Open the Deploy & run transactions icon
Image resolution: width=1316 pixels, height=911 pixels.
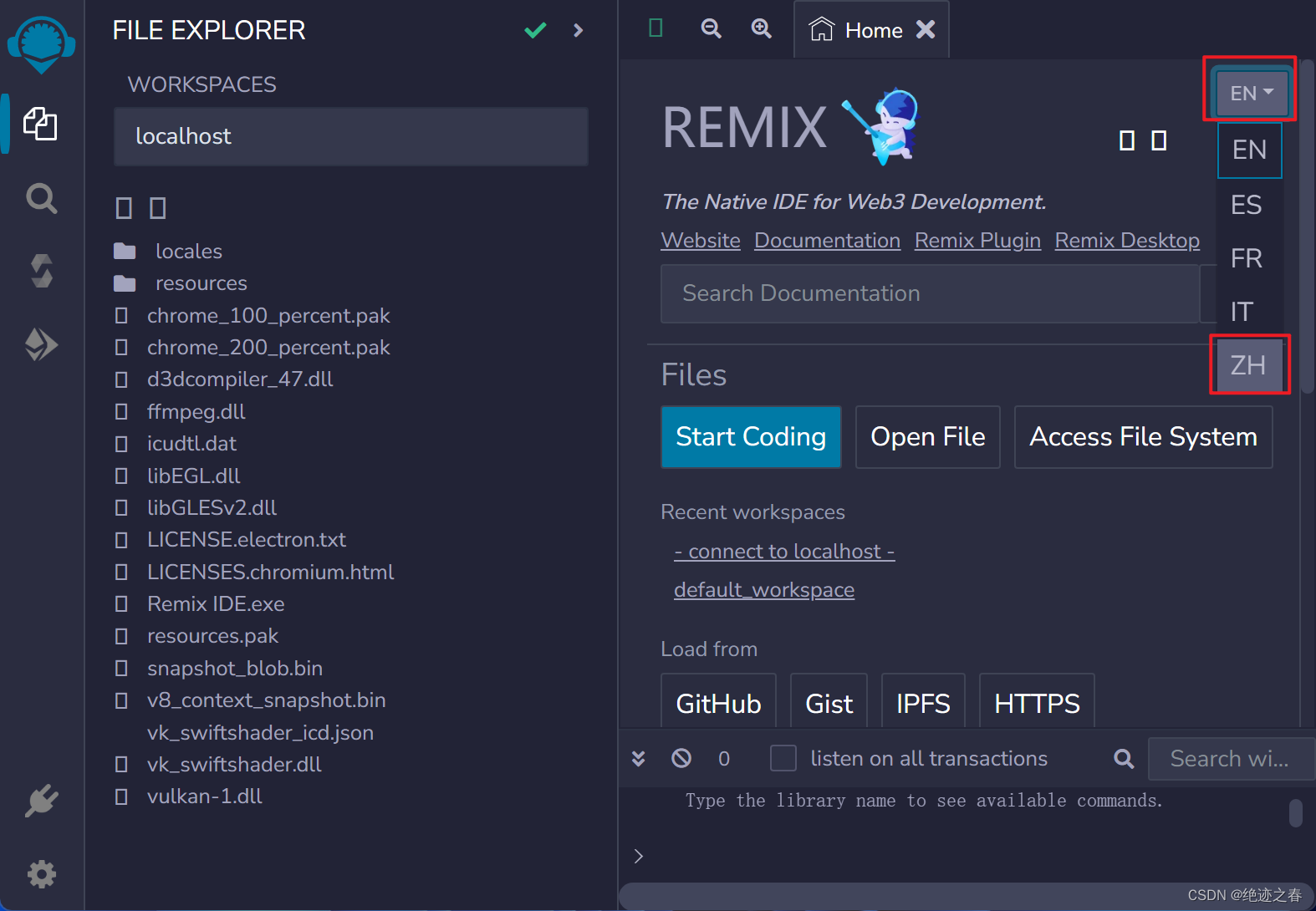coord(41,344)
